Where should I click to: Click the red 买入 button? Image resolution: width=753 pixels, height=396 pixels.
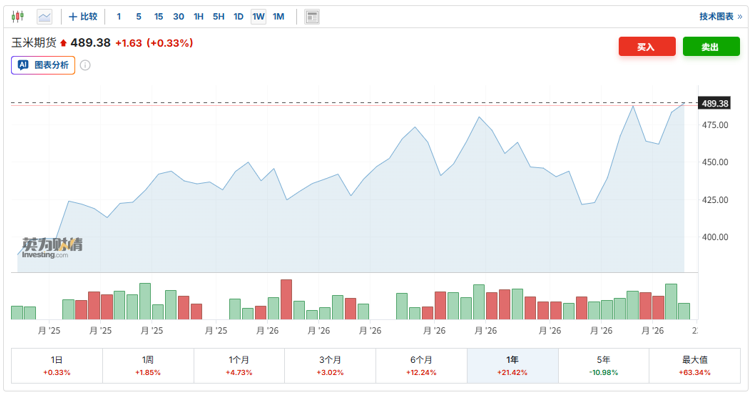tap(647, 47)
